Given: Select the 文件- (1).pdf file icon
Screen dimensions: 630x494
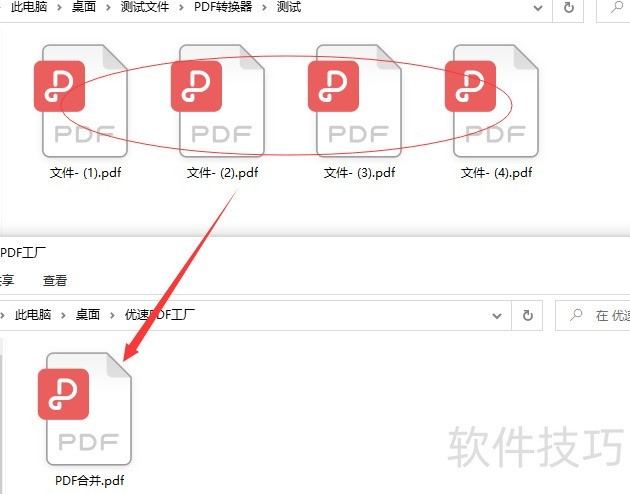Looking at the screenshot, I should pos(81,100).
